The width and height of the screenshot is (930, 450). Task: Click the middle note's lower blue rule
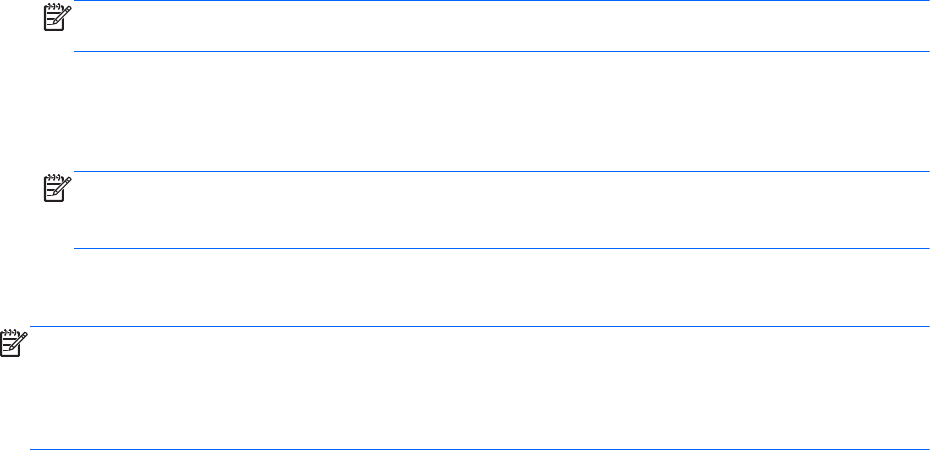pos(500,248)
